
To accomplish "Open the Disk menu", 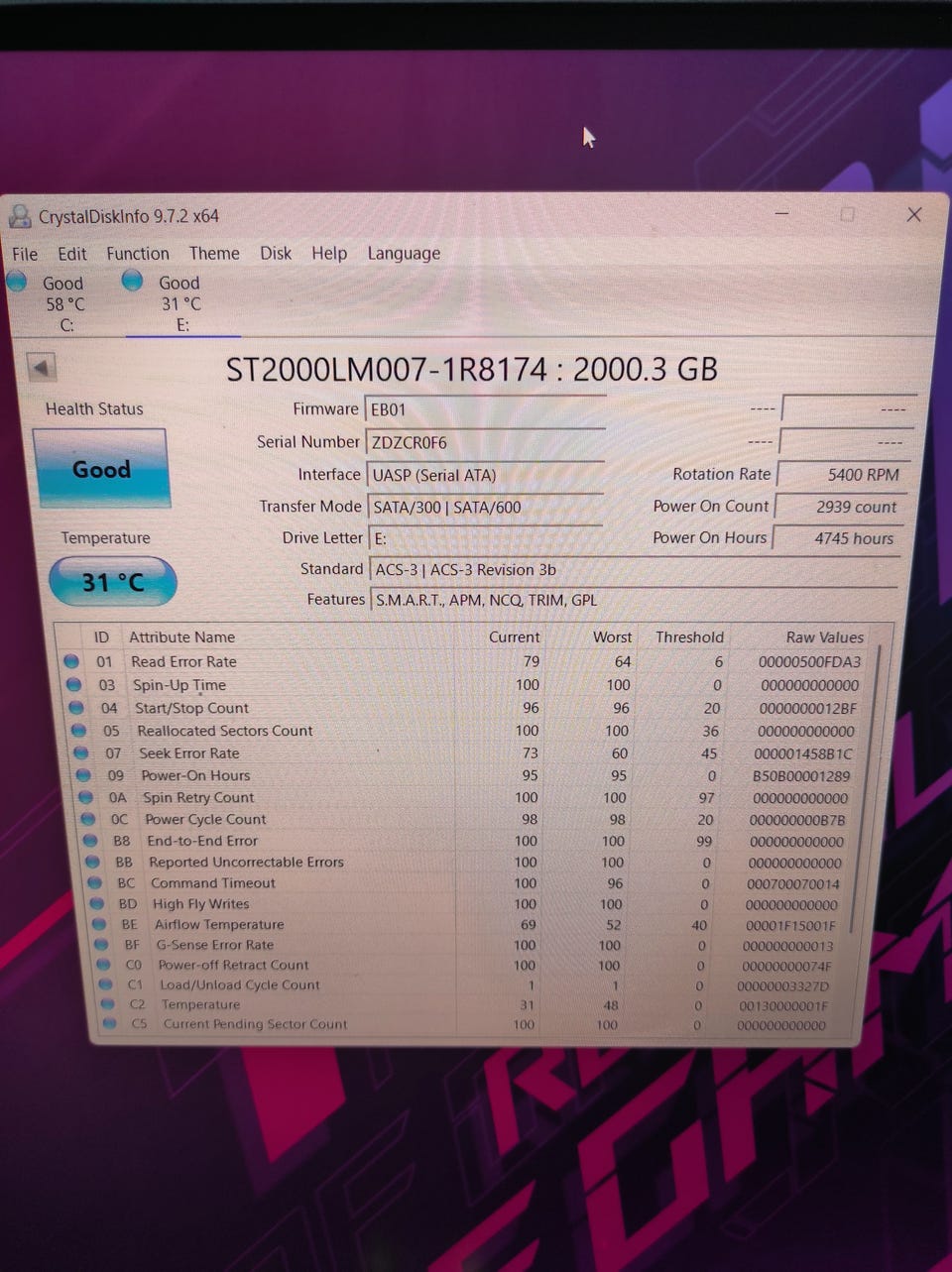I will tap(276, 254).
